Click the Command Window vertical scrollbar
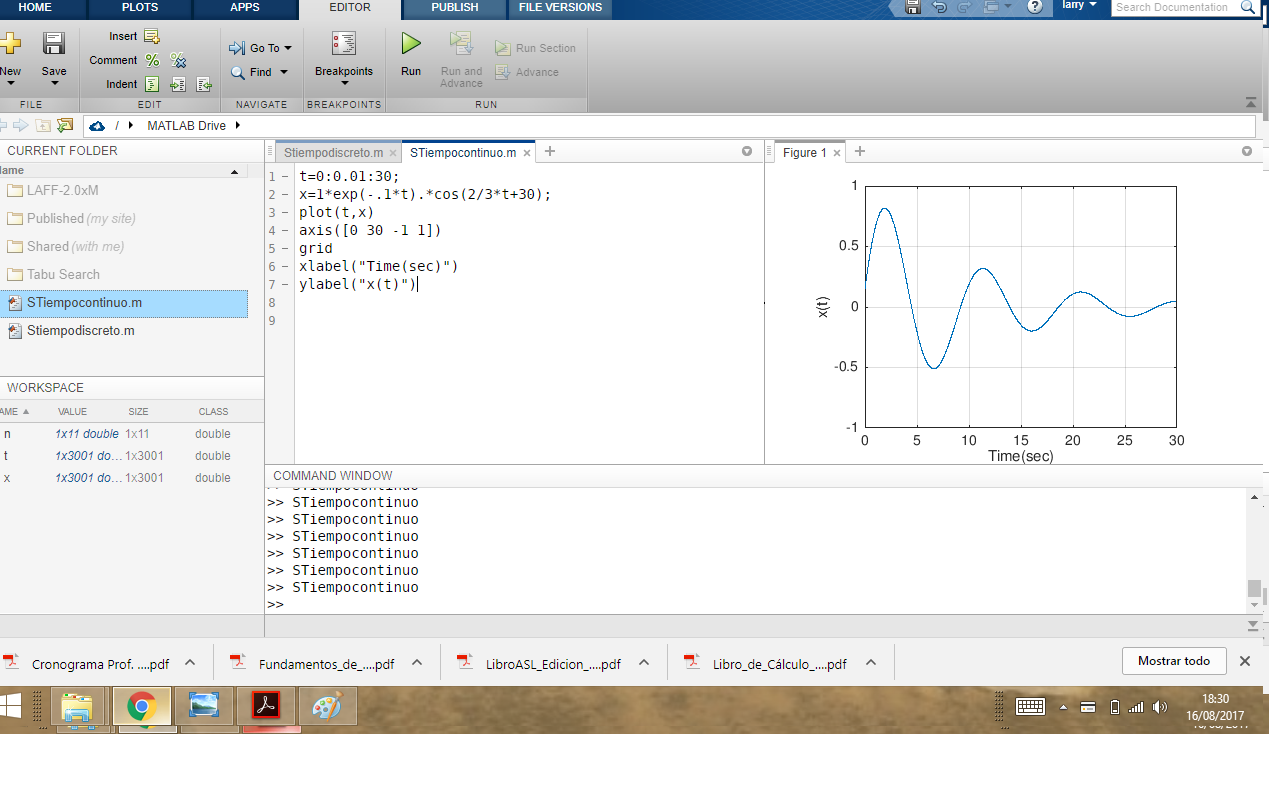 (x=1255, y=550)
